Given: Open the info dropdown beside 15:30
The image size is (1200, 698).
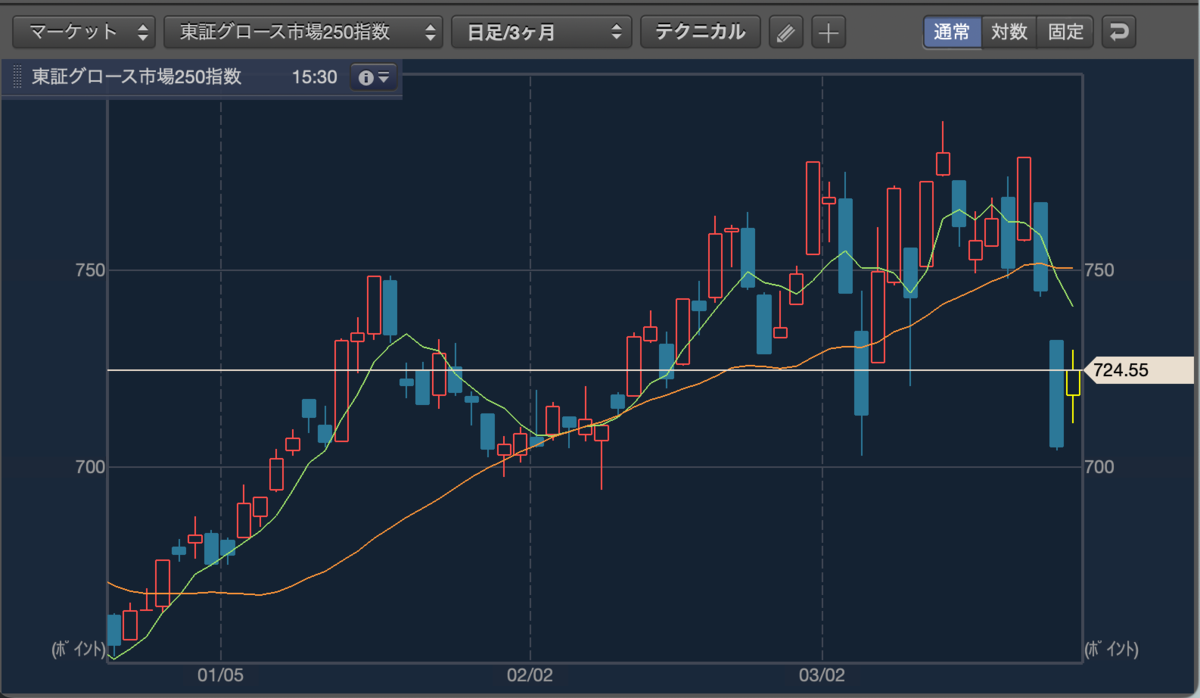Looking at the screenshot, I should [374, 78].
